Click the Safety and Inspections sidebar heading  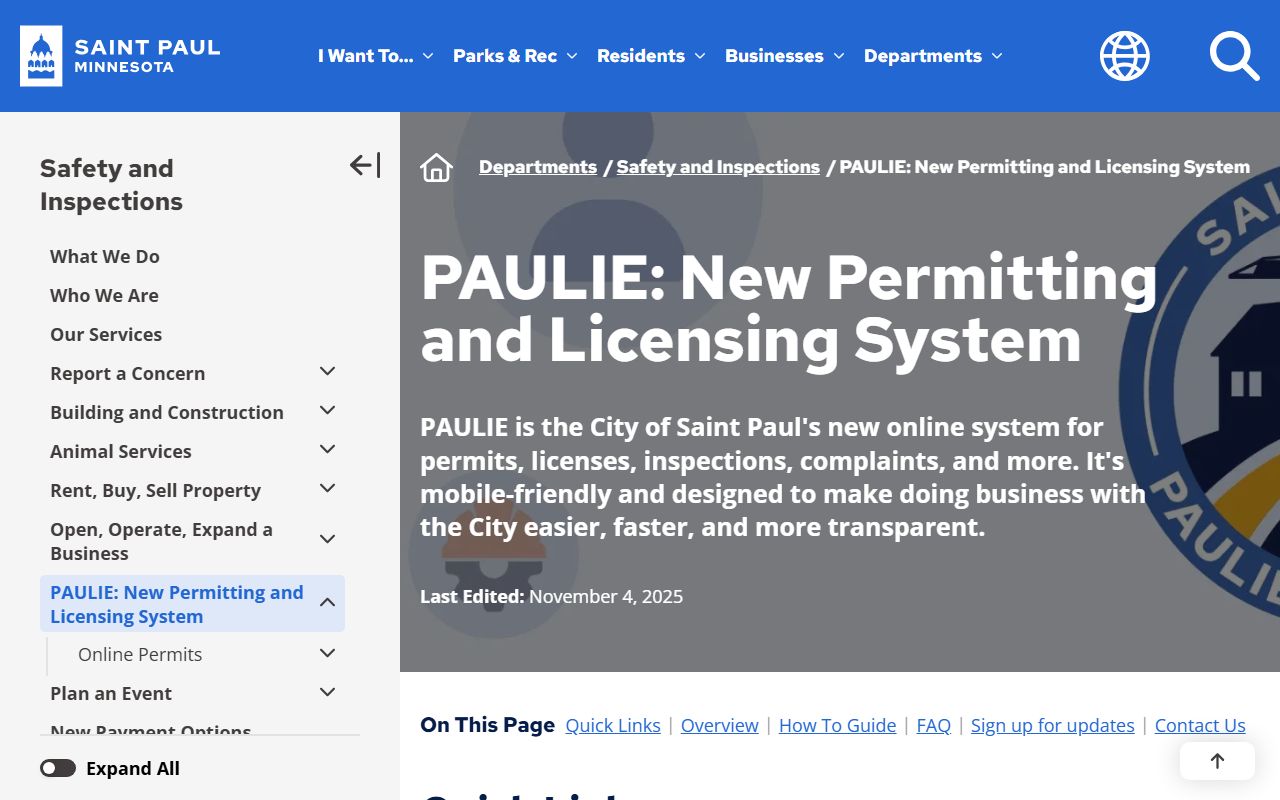pyautogui.click(x=111, y=184)
